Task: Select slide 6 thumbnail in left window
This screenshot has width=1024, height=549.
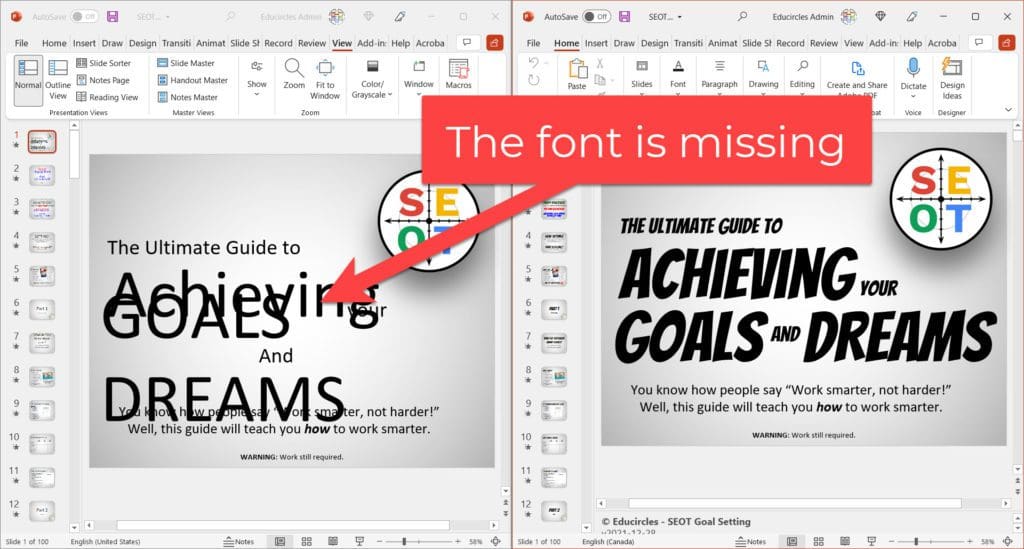Action: pyautogui.click(x=42, y=309)
